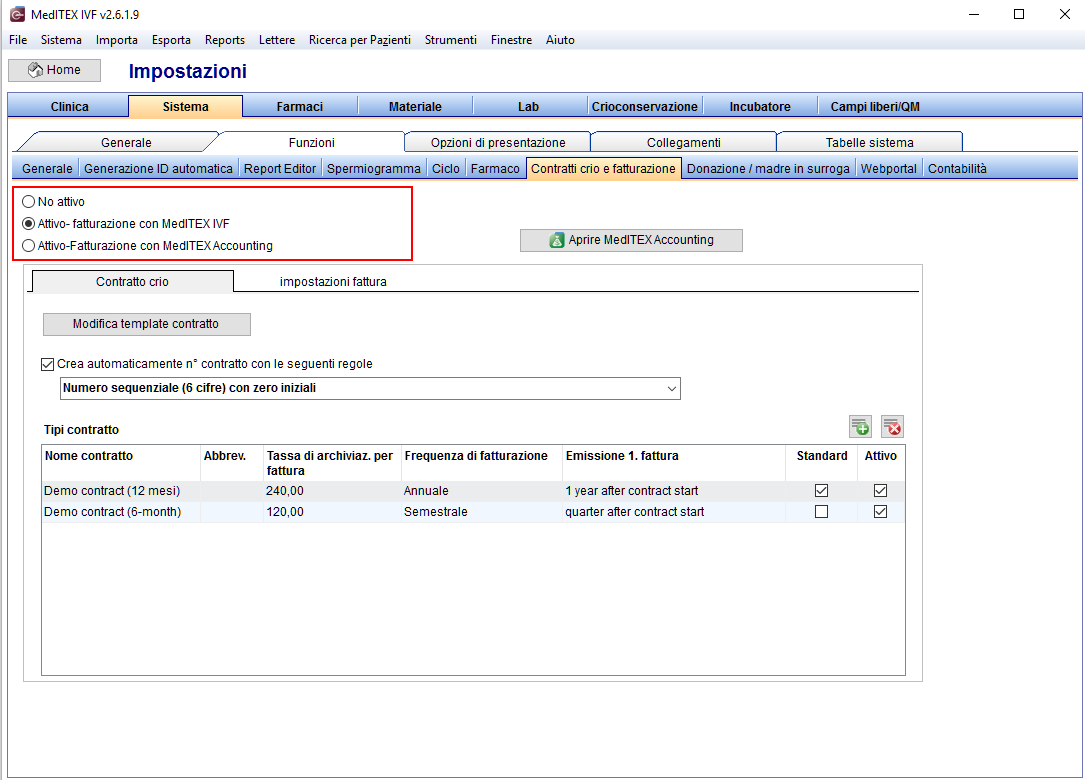Open the Generale second-level tab
Viewport: 1085px width, 780px height.
pyautogui.click(x=126, y=143)
